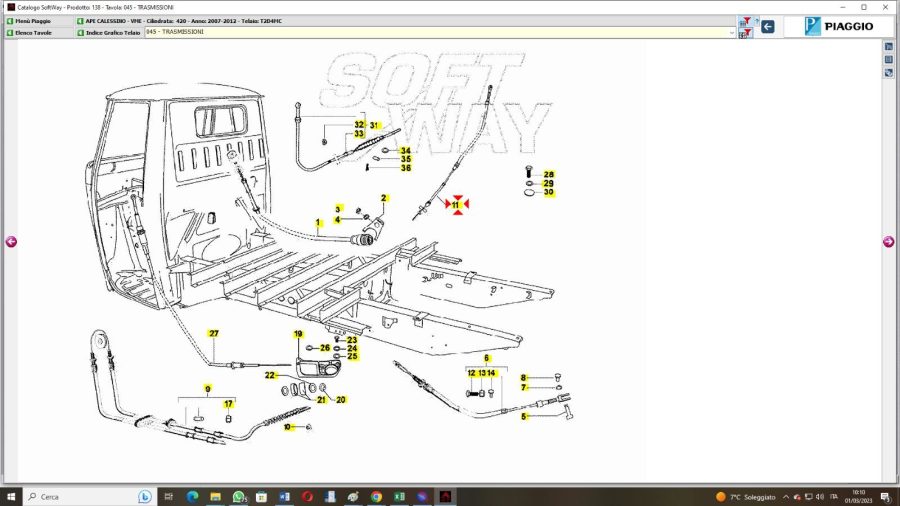Viewport: 900px width, 506px height.
Task: Go to previous diagram with left arrow
Action: [11, 241]
